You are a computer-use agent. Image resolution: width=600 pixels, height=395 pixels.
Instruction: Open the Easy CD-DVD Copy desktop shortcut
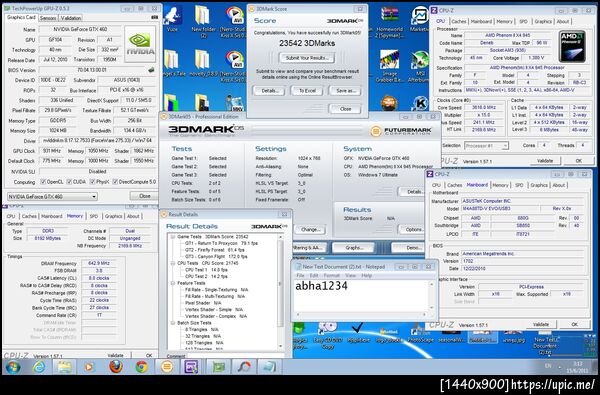(x=328, y=335)
